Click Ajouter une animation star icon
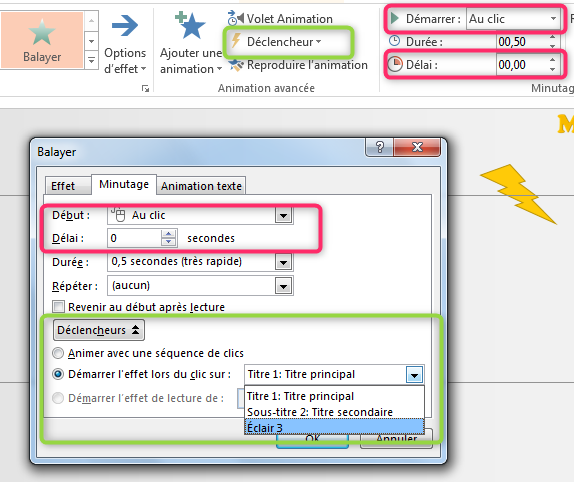Viewport: 574px width, 482px height. [190, 25]
